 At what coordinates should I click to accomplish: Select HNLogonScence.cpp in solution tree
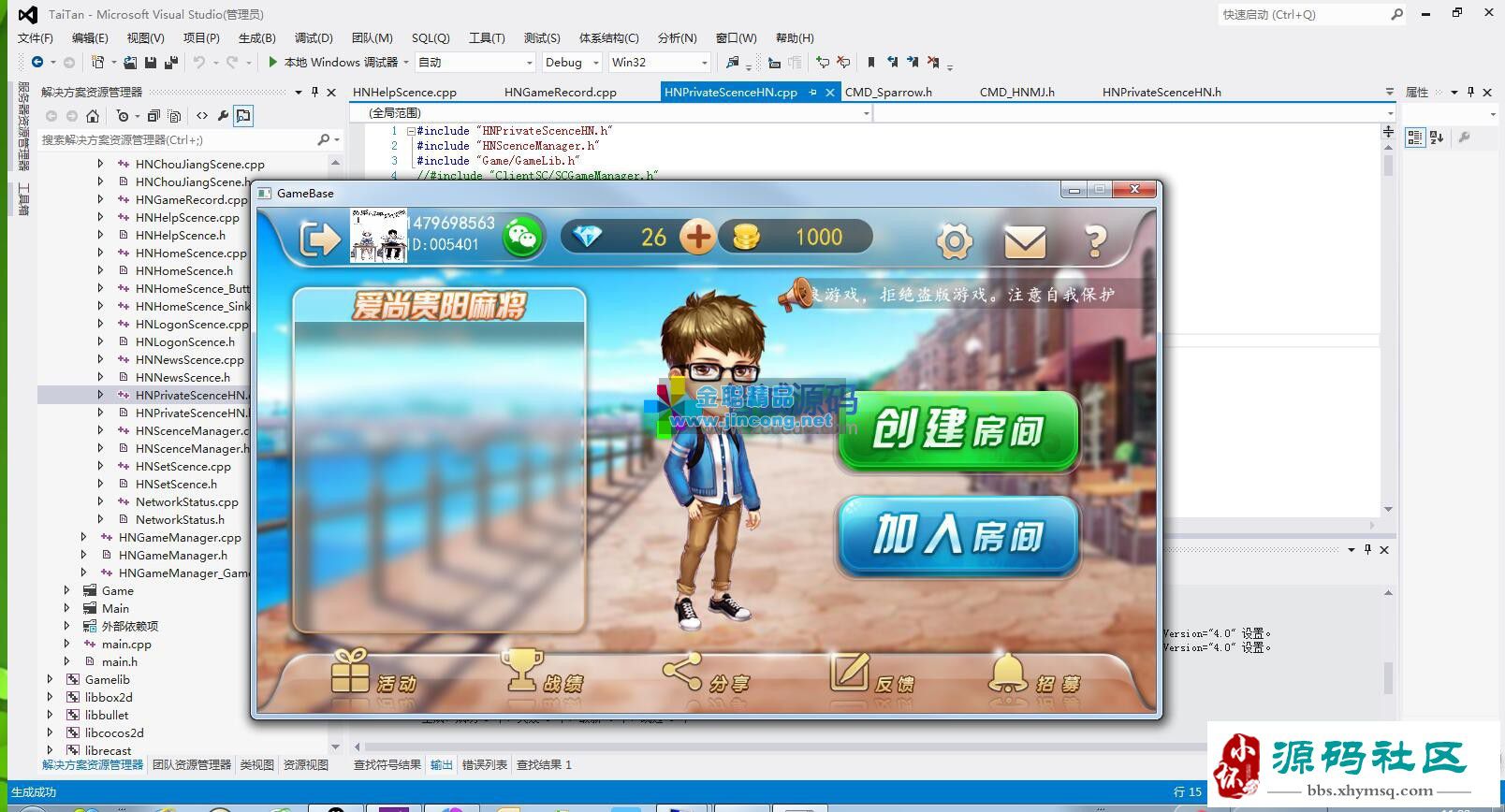(192, 324)
